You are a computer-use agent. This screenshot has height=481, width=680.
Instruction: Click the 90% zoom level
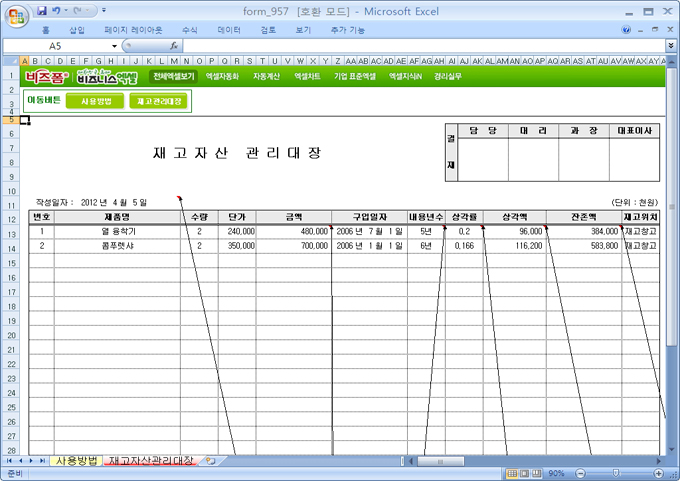click(556, 473)
